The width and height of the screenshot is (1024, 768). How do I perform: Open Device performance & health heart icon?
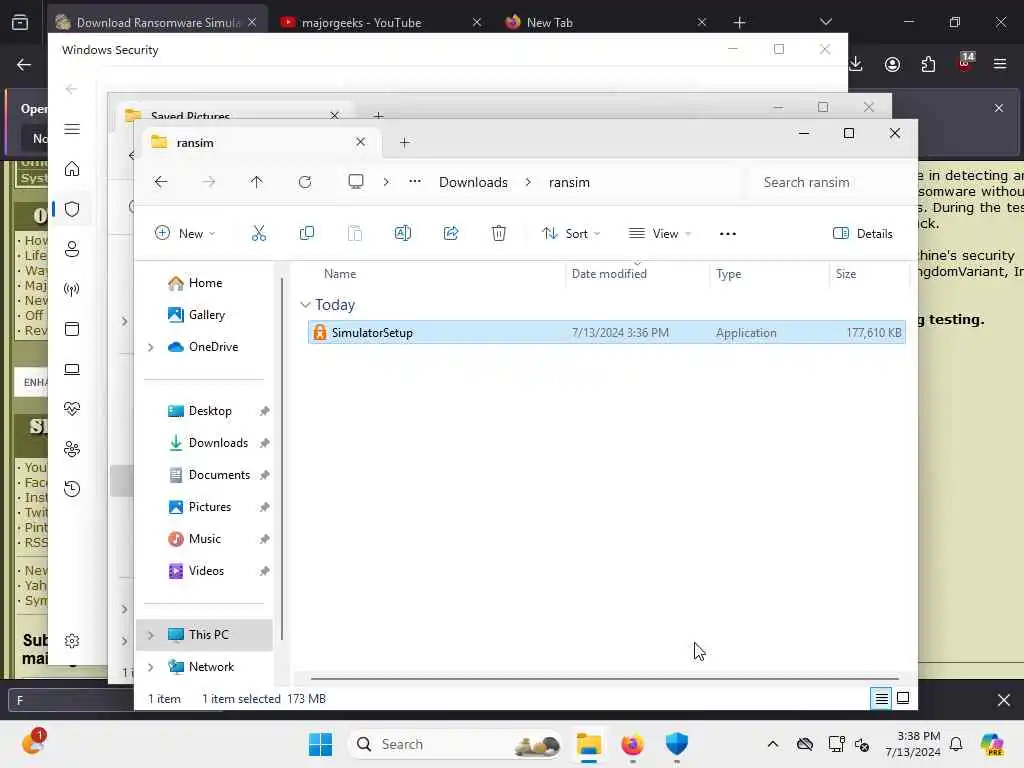tap(72, 409)
